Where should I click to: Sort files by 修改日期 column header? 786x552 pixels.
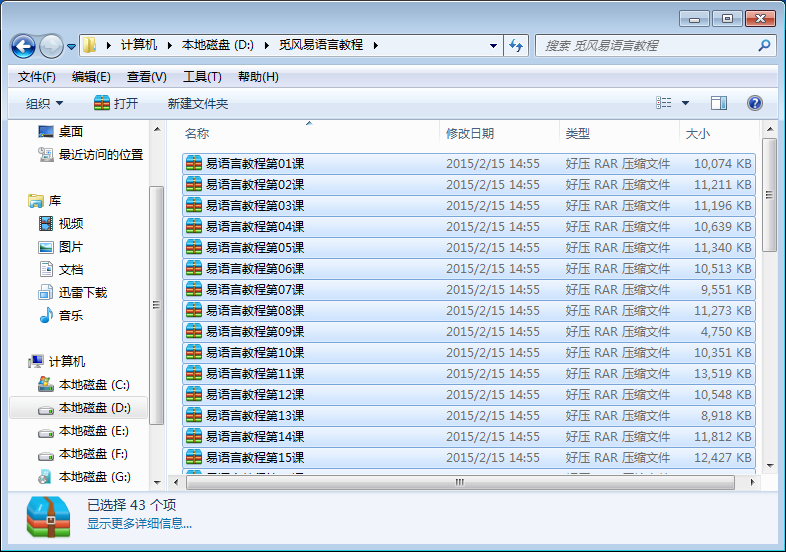click(x=470, y=133)
